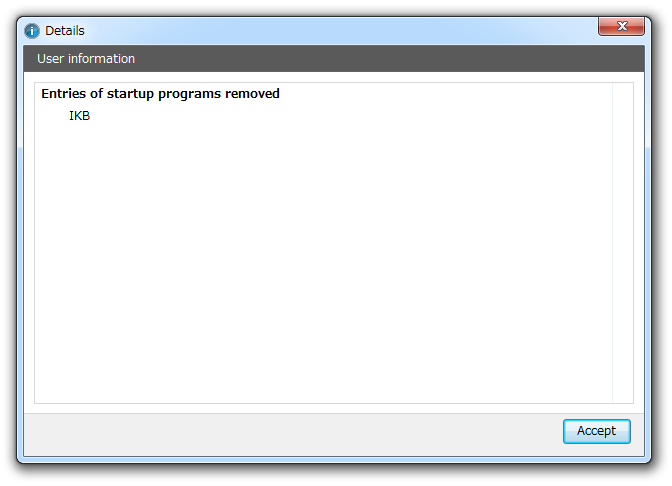Click the blank title bar area beside Details
Screen dimensions: 672x486
[x=341, y=31]
